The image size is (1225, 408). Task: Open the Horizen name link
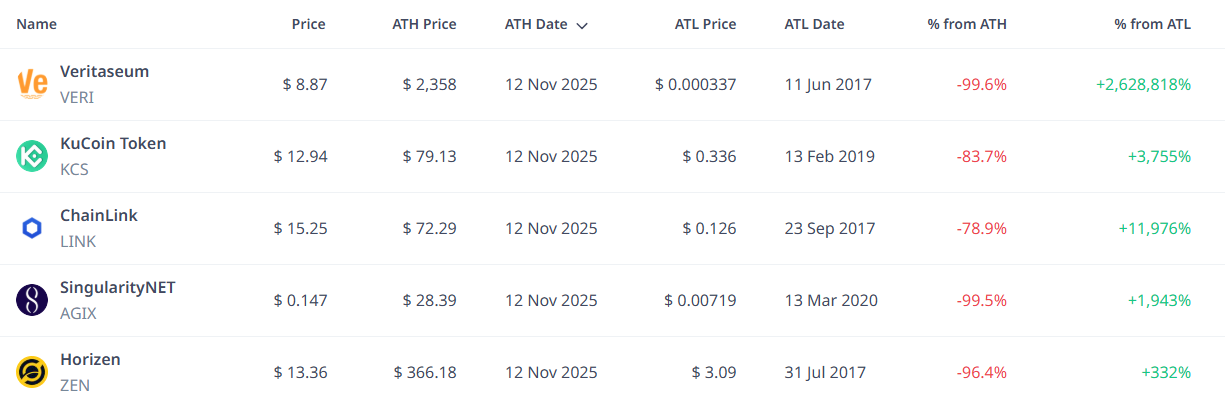tap(90, 360)
